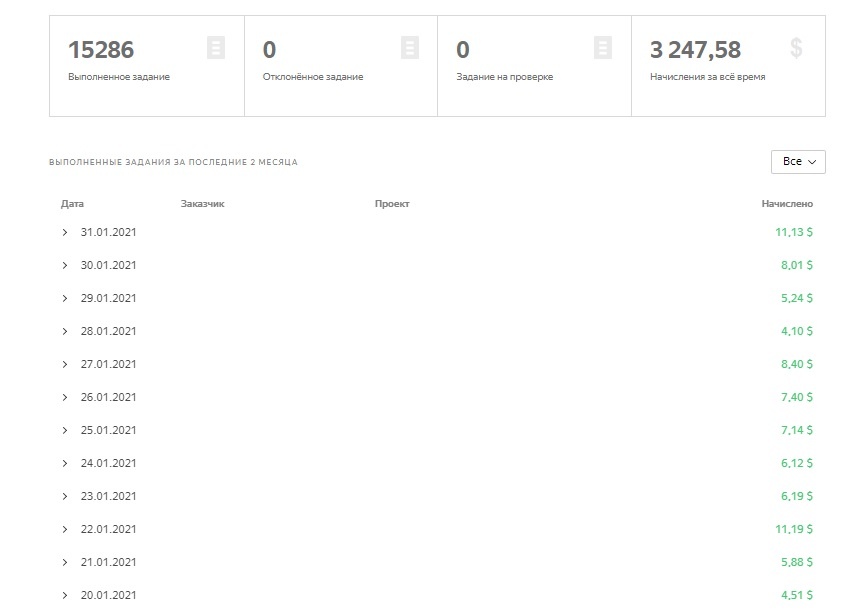861x610 pixels.
Task: Click the Дата column header
Action: [72, 204]
